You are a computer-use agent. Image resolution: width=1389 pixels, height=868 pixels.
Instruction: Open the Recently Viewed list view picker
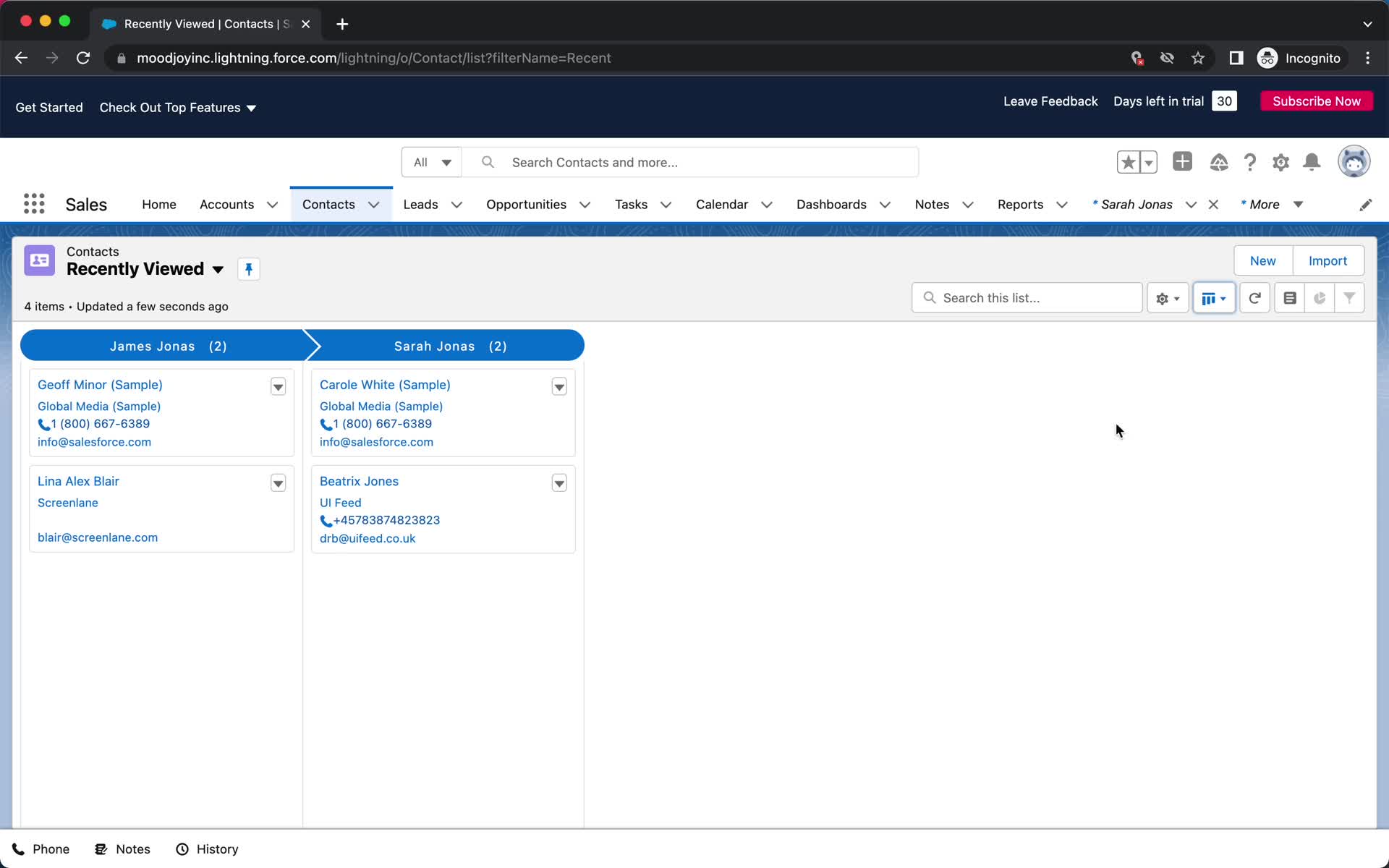218,270
